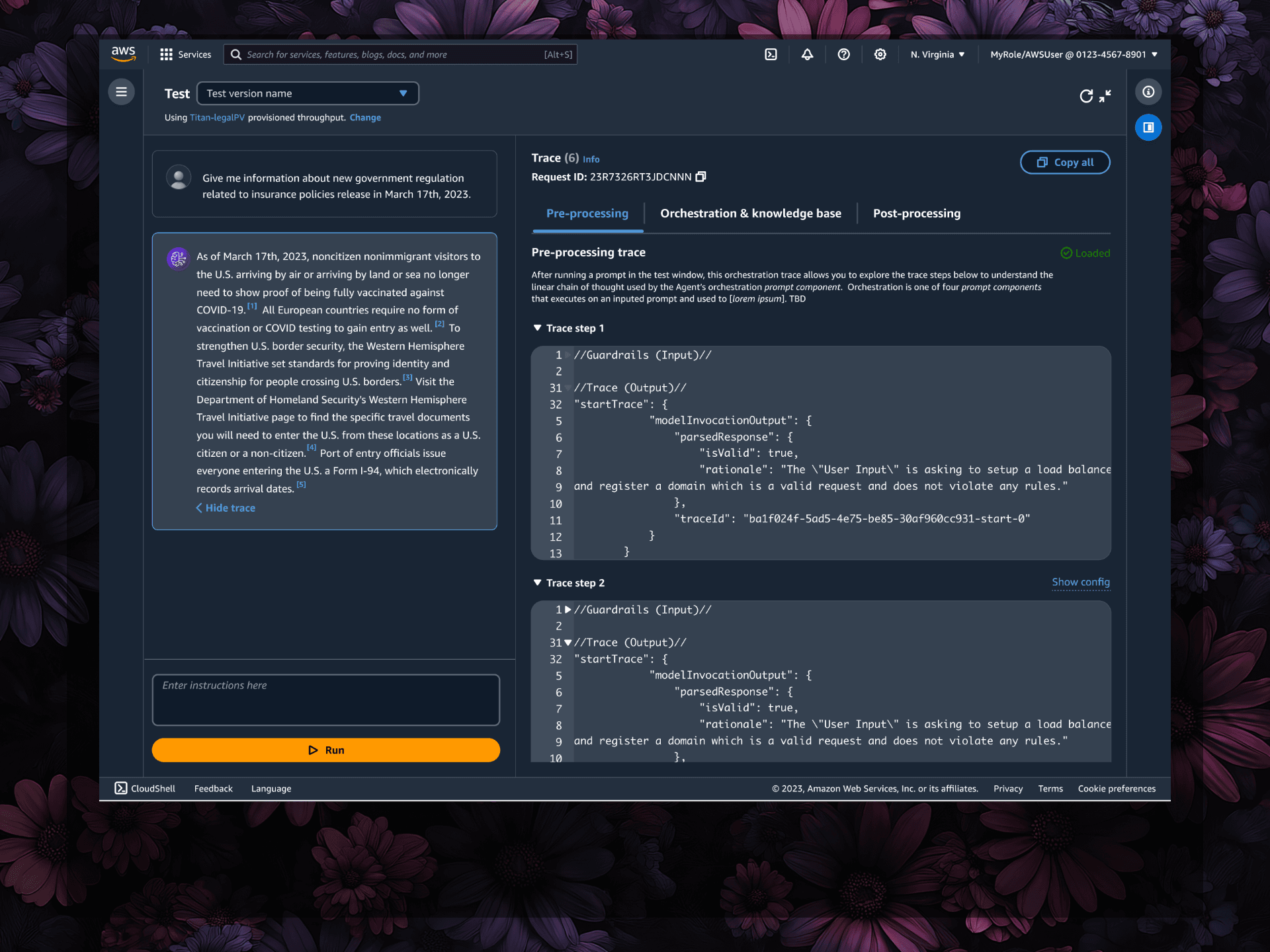The height and width of the screenshot is (952, 1270).
Task: Click citation [5] in agent response
Action: pos(301,485)
